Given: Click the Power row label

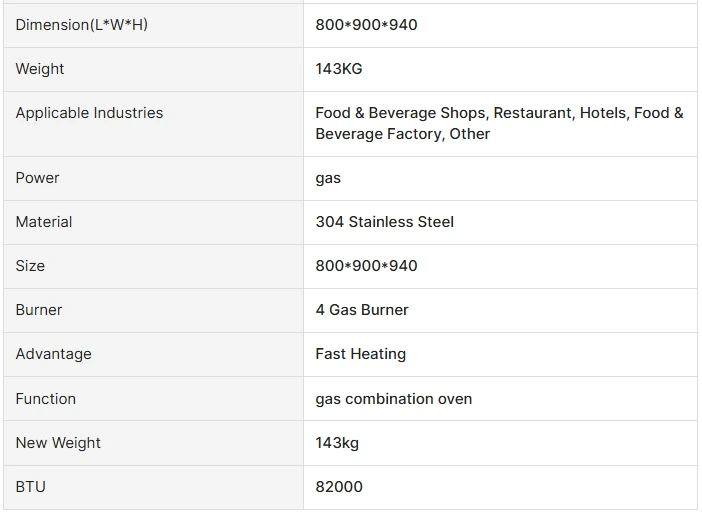Looking at the screenshot, I should point(38,178).
